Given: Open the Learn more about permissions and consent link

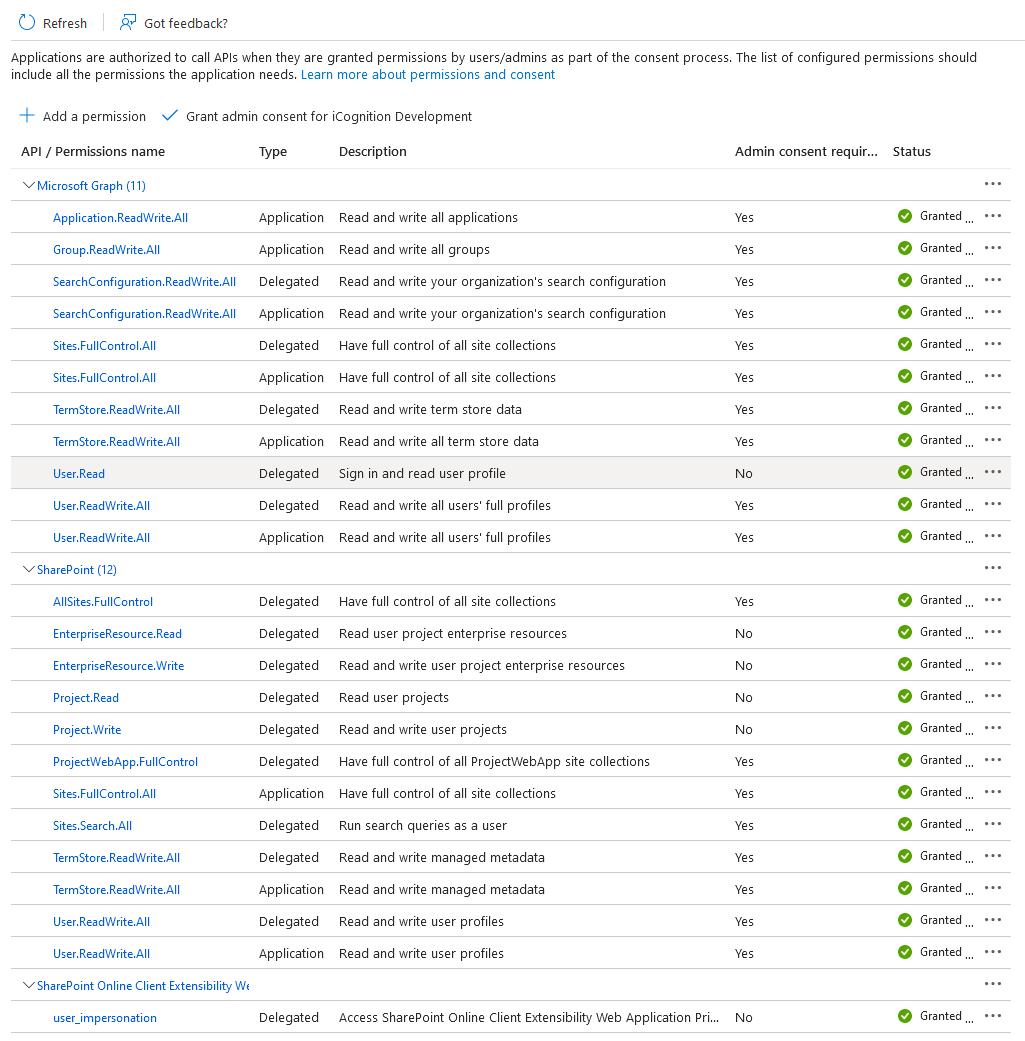Looking at the screenshot, I should point(428,74).
